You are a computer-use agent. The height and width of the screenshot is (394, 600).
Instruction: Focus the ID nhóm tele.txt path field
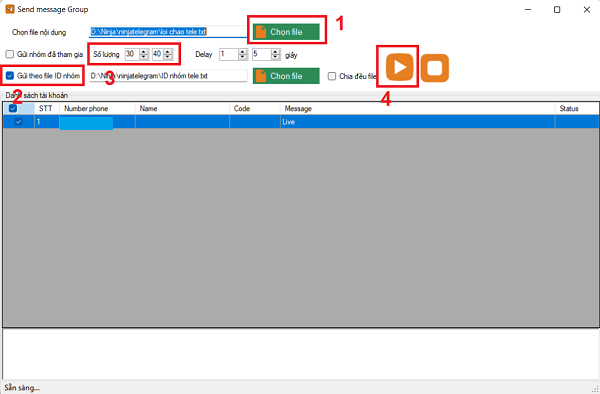point(168,76)
